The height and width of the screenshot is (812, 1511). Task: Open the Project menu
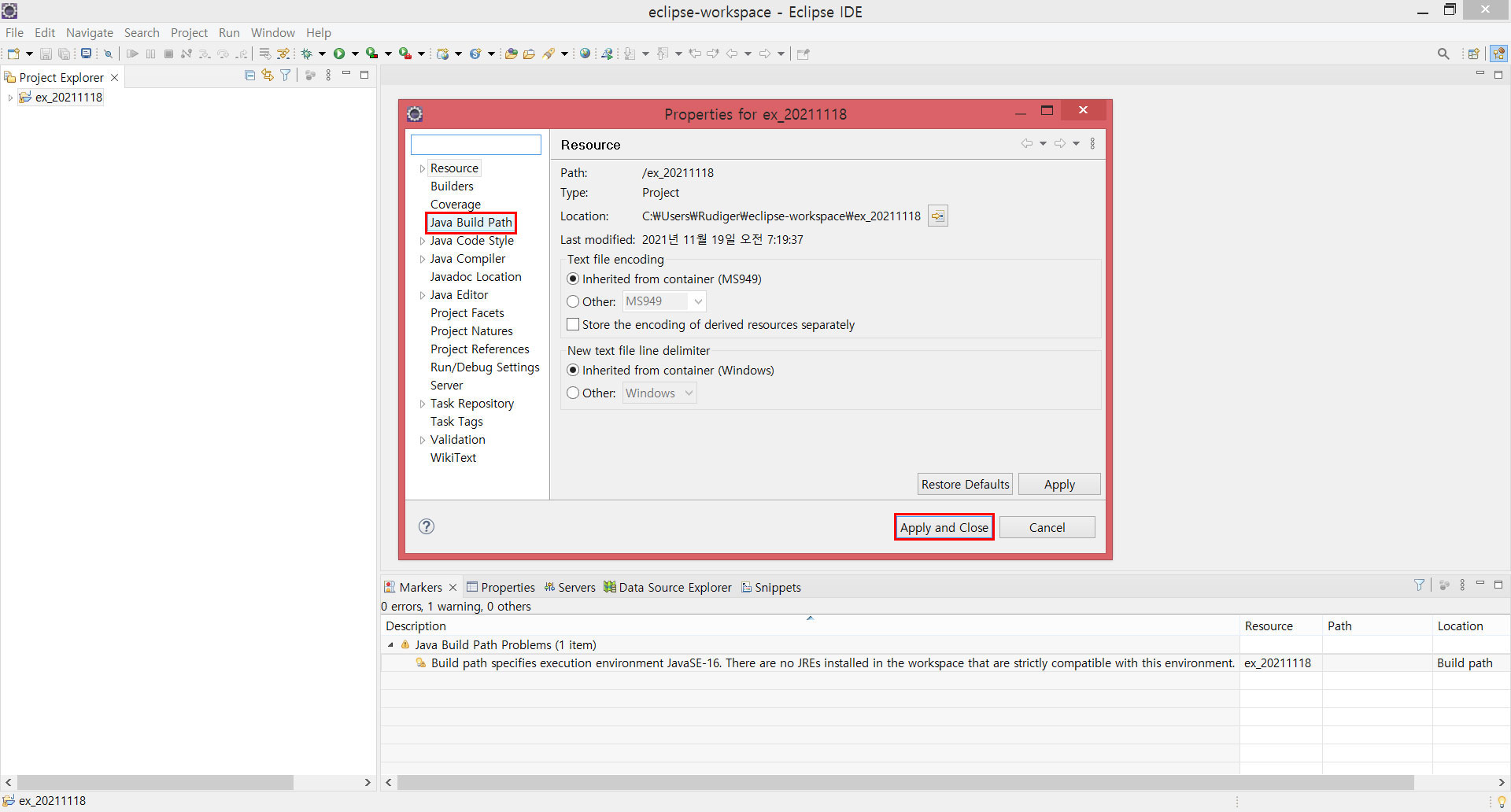189,32
